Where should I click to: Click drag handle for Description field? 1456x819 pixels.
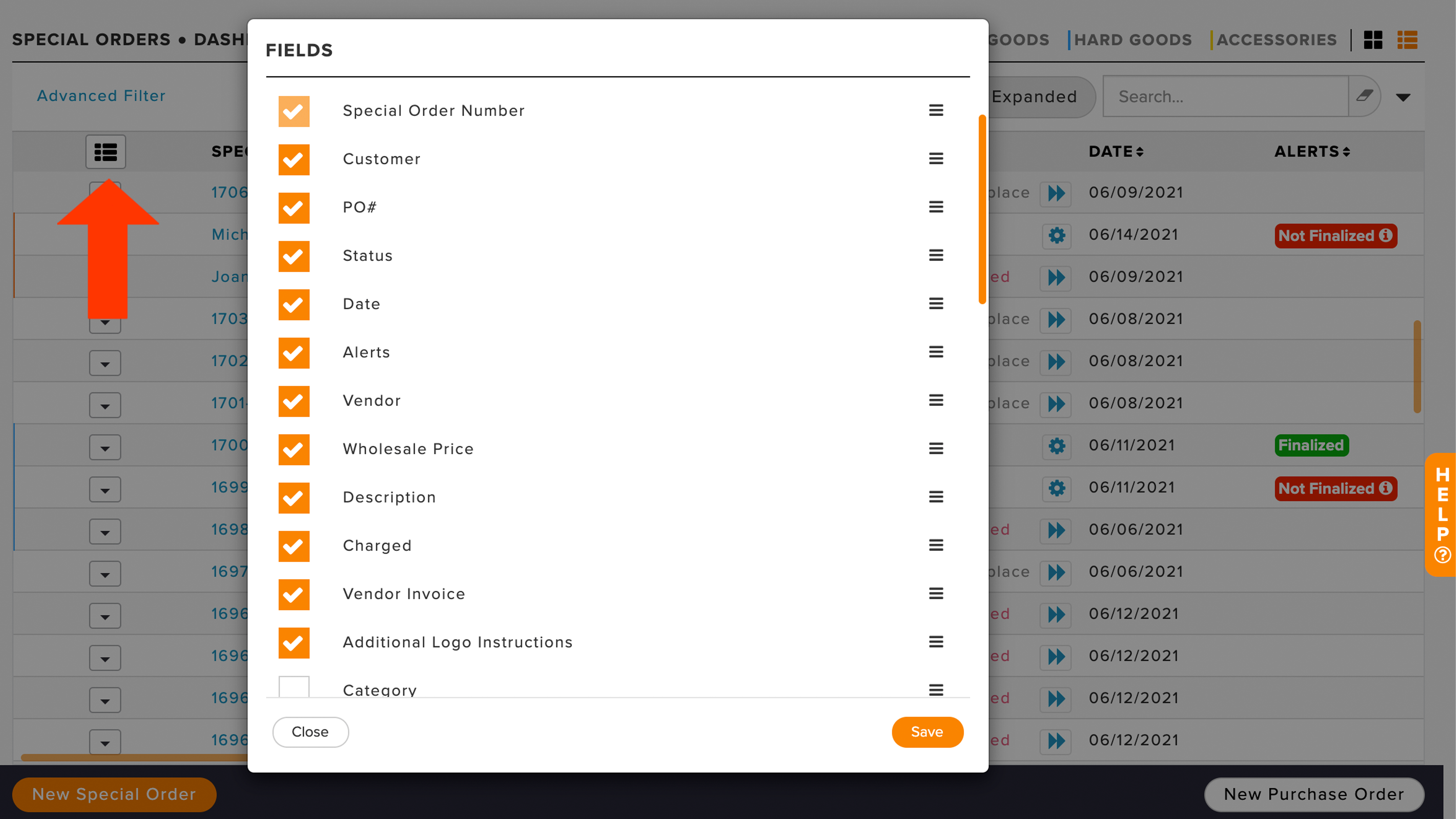(936, 497)
